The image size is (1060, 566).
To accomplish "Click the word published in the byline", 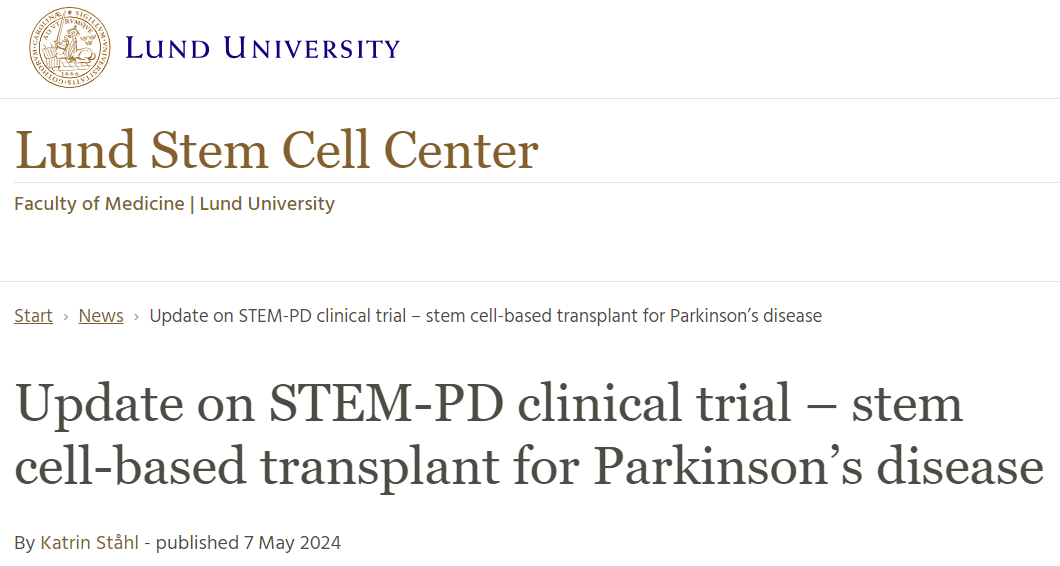I will point(197,543).
